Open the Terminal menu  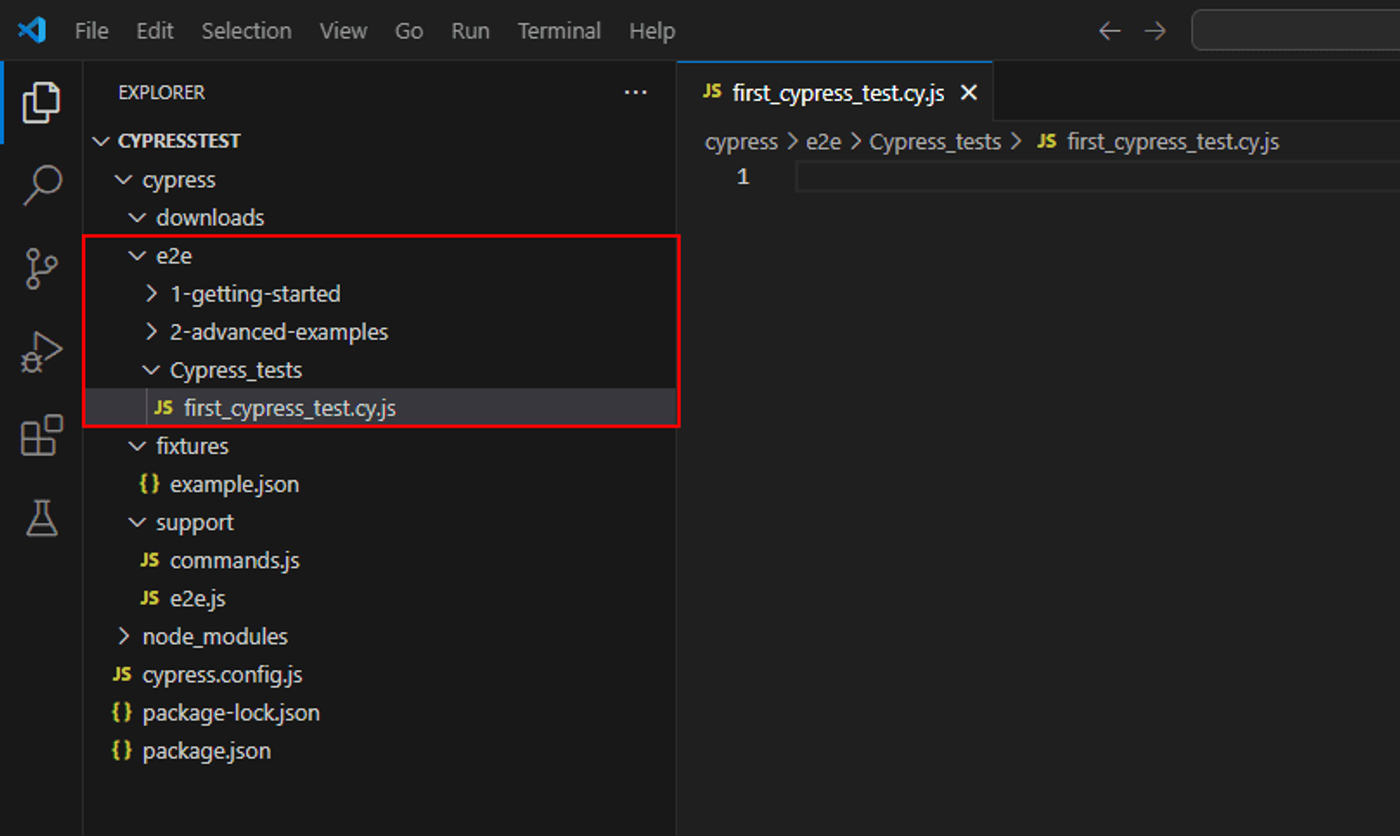559,31
